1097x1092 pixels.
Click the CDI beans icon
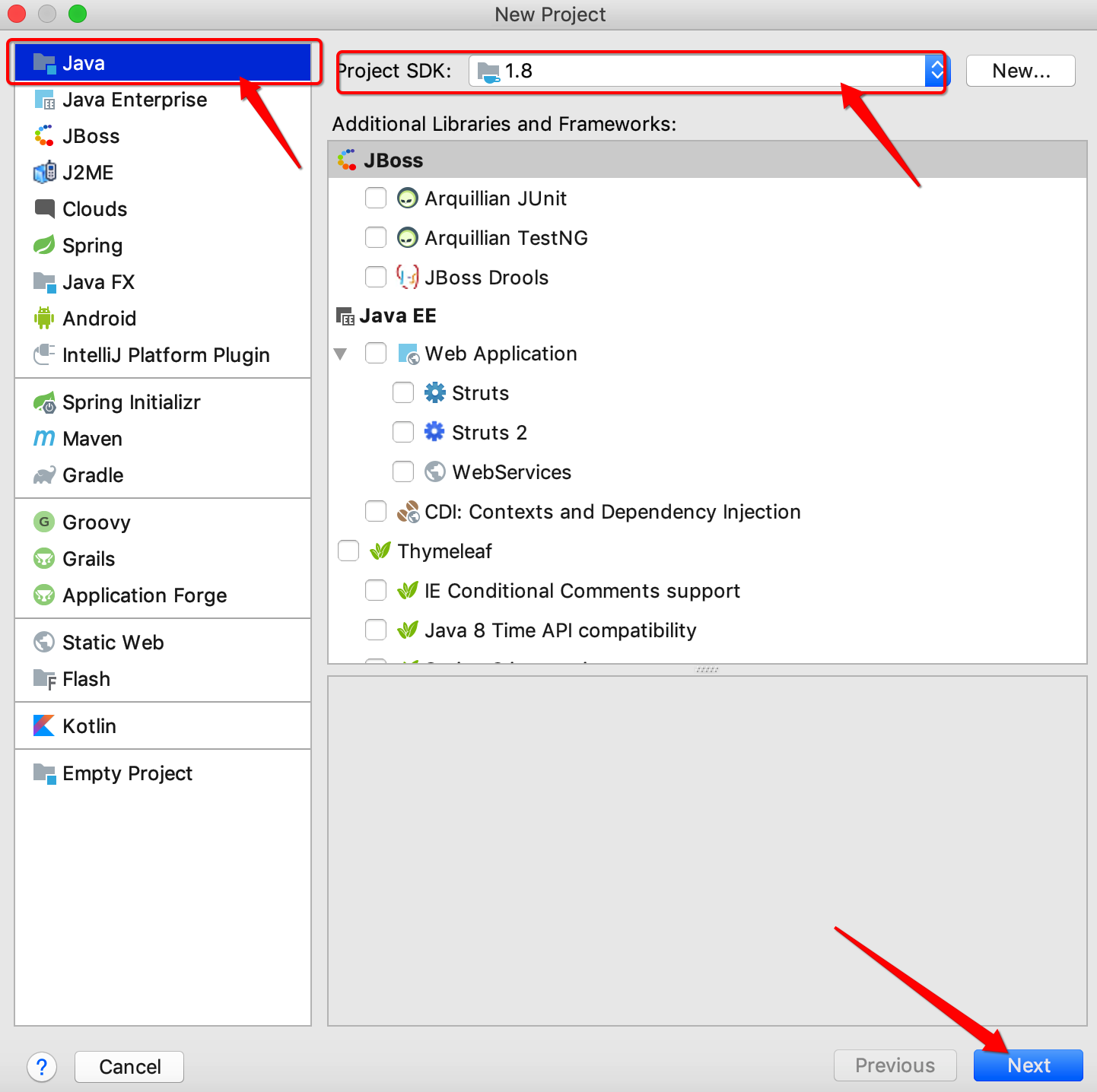(408, 512)
